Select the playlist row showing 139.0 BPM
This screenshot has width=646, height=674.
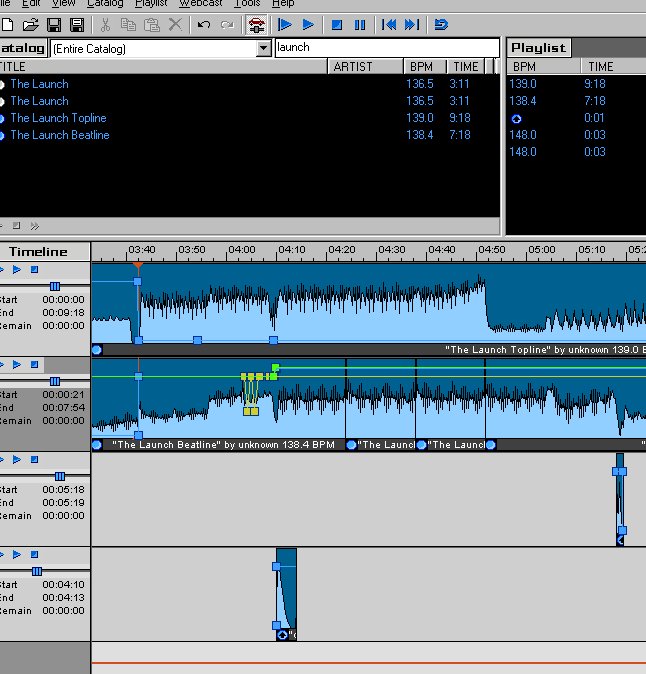point(576,84)
